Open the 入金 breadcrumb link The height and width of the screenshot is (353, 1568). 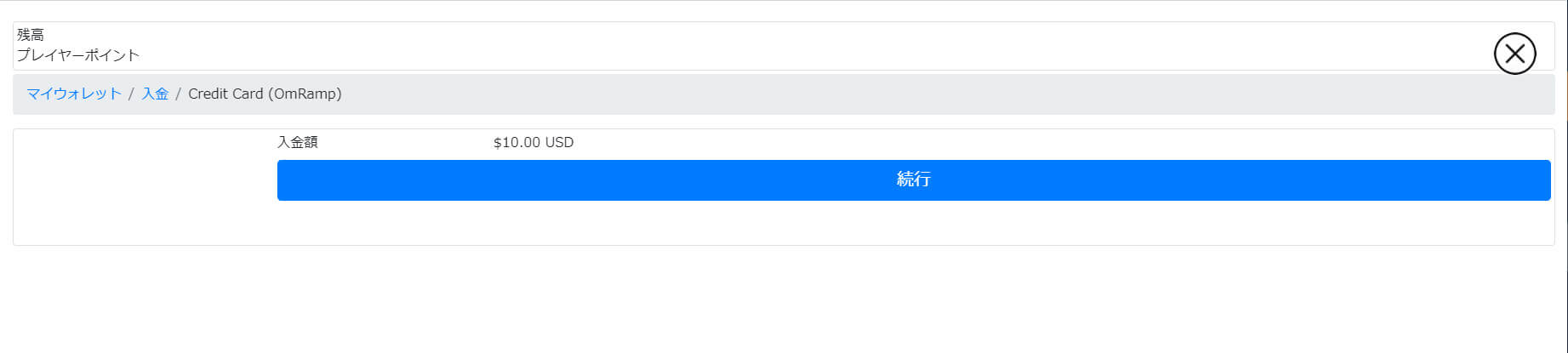coord(155,94)
